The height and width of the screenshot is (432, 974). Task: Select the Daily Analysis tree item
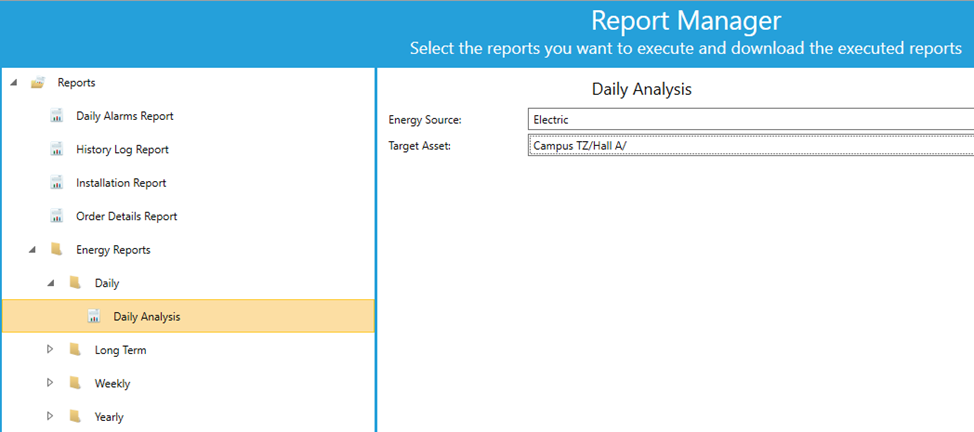(188, 316)
